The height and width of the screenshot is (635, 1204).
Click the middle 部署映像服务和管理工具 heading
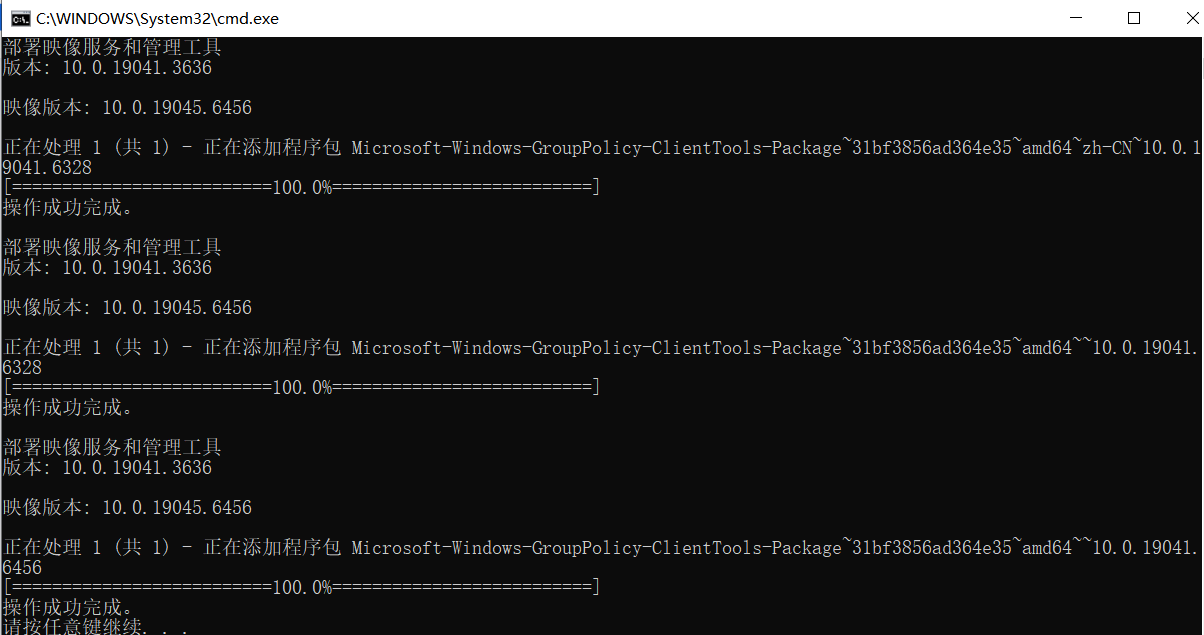112,247
